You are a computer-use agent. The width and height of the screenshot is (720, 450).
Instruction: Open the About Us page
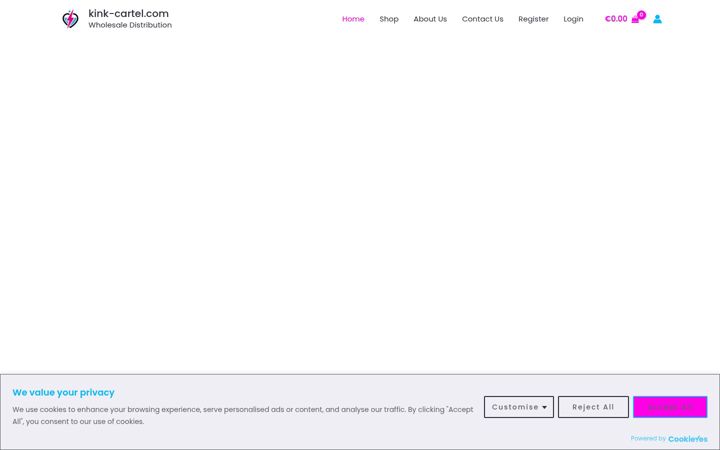430,19
